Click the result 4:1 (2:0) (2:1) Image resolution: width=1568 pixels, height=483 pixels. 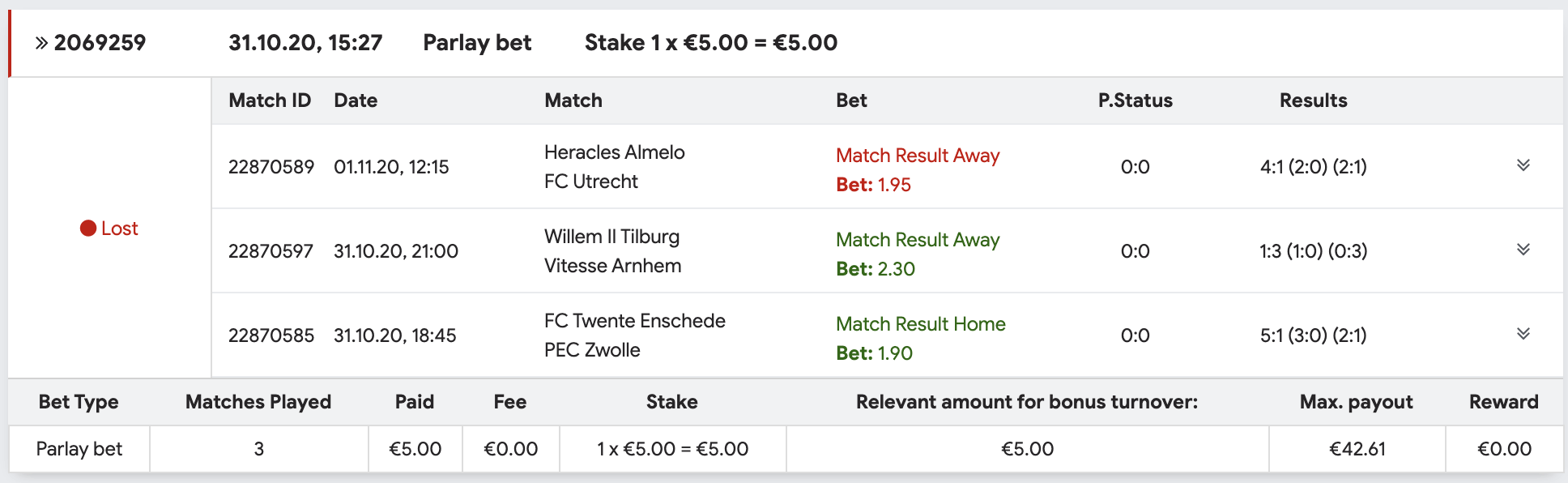1313,167
